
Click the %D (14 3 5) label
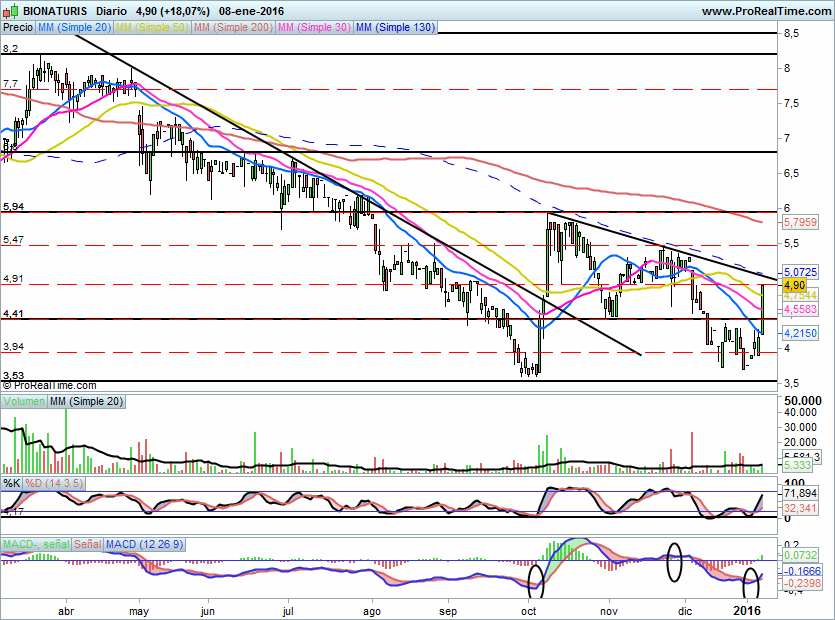pyautogui.click(x=54, y=484)
